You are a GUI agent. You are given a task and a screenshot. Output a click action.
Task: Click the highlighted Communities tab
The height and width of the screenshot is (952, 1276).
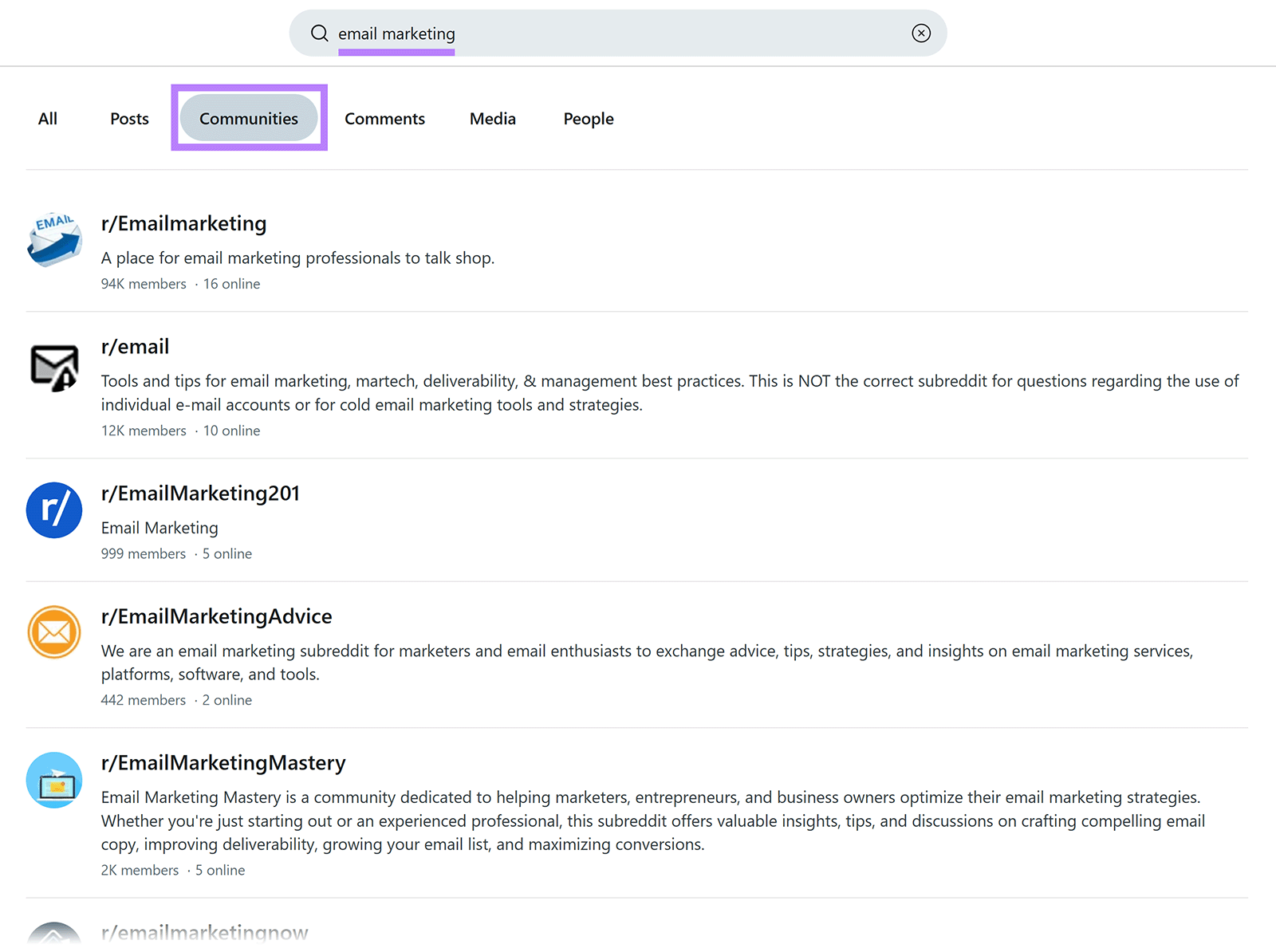248,118
